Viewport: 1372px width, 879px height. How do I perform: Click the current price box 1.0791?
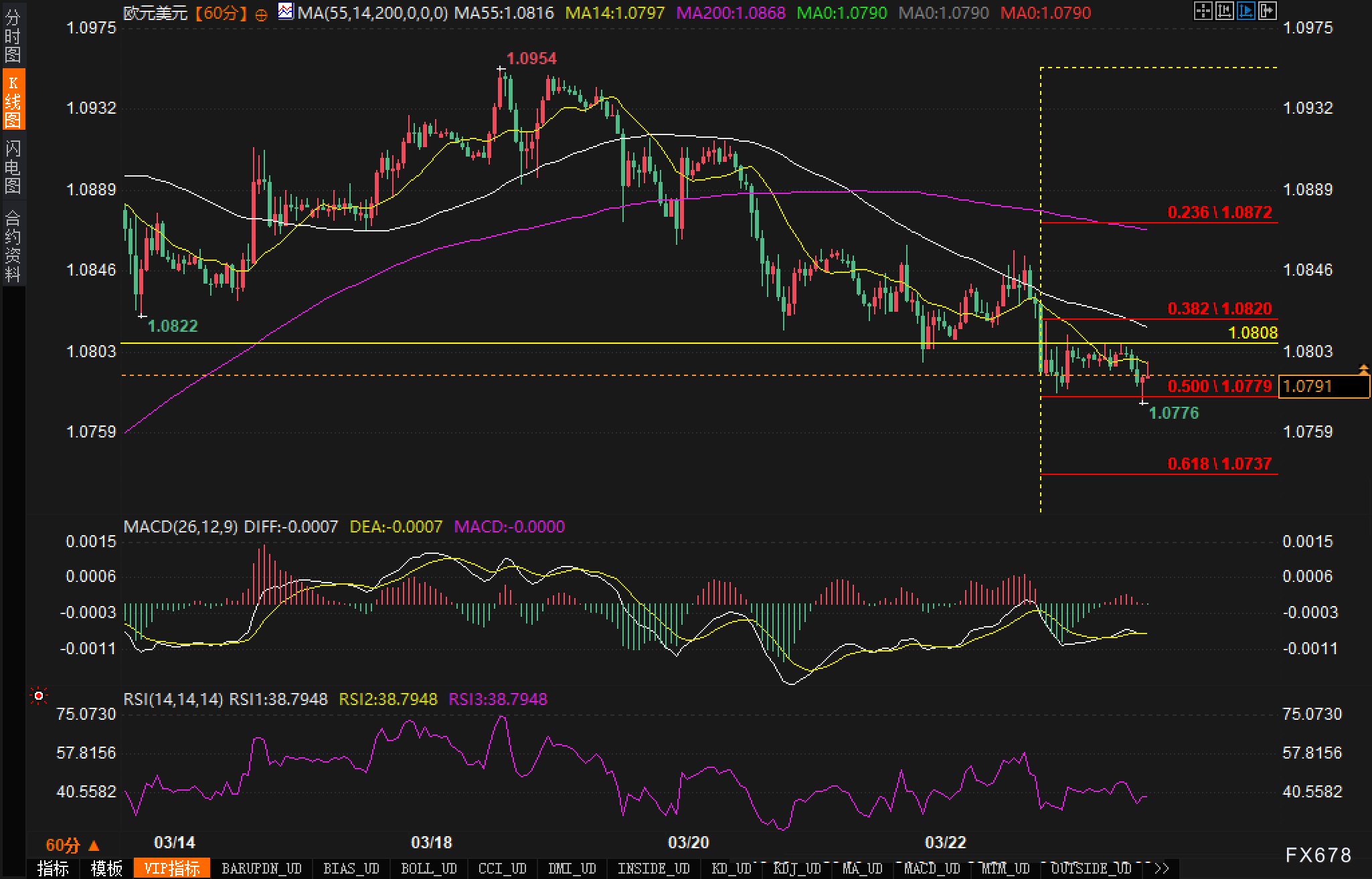click(x=1322, y=387)
